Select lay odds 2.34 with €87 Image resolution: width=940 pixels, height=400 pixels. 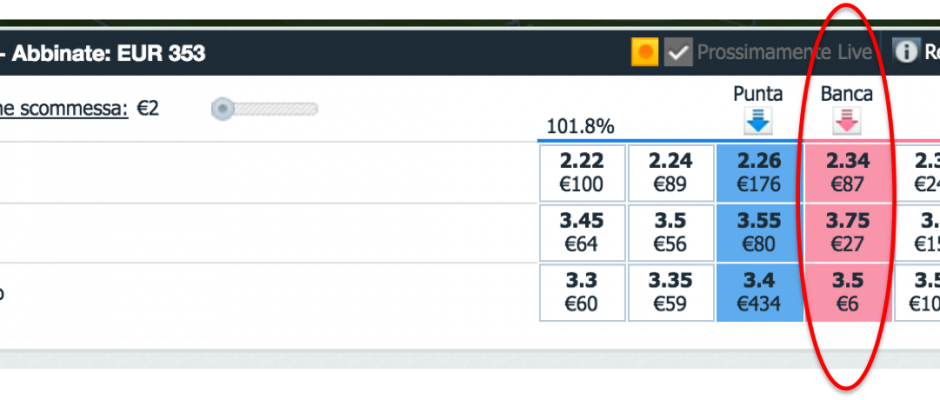[847, 173]
